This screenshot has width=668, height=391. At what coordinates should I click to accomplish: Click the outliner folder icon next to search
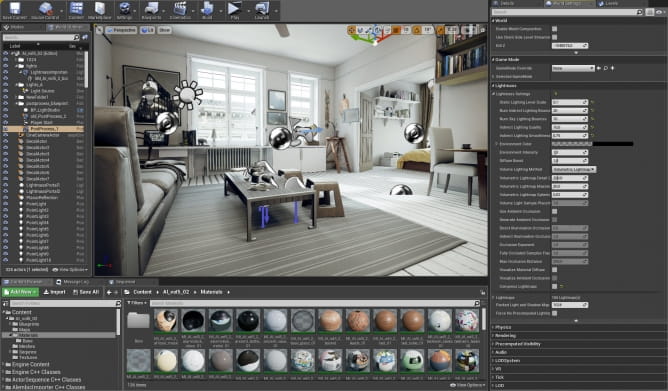pos(85,37)
